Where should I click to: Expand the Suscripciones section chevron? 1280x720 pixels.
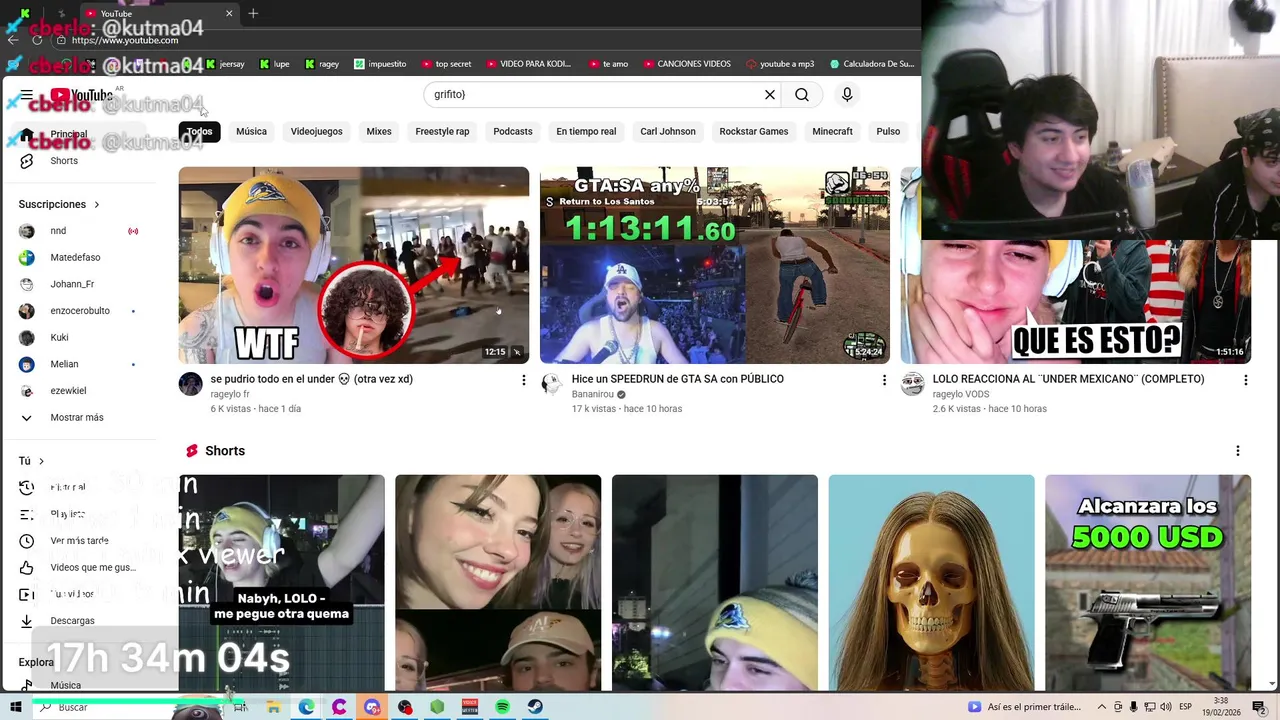point(97,205)
